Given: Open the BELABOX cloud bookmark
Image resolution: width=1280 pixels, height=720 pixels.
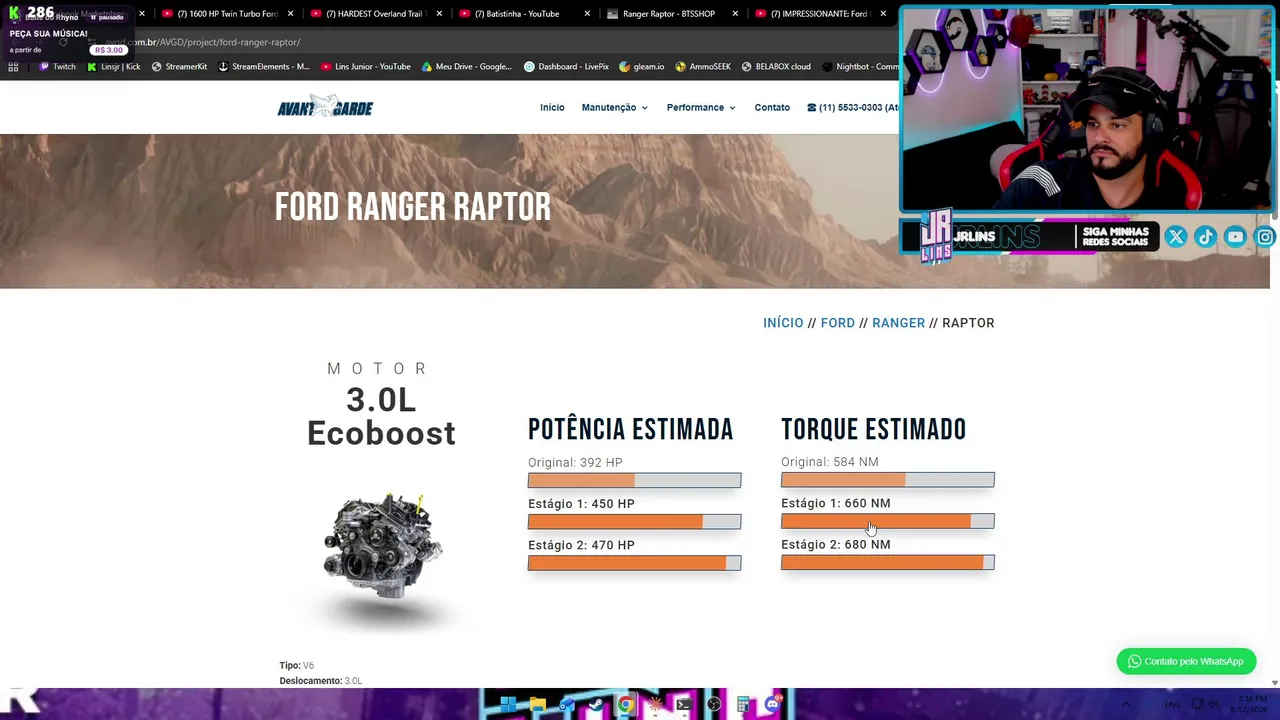Looking at the screenshot, I should 776,67.
